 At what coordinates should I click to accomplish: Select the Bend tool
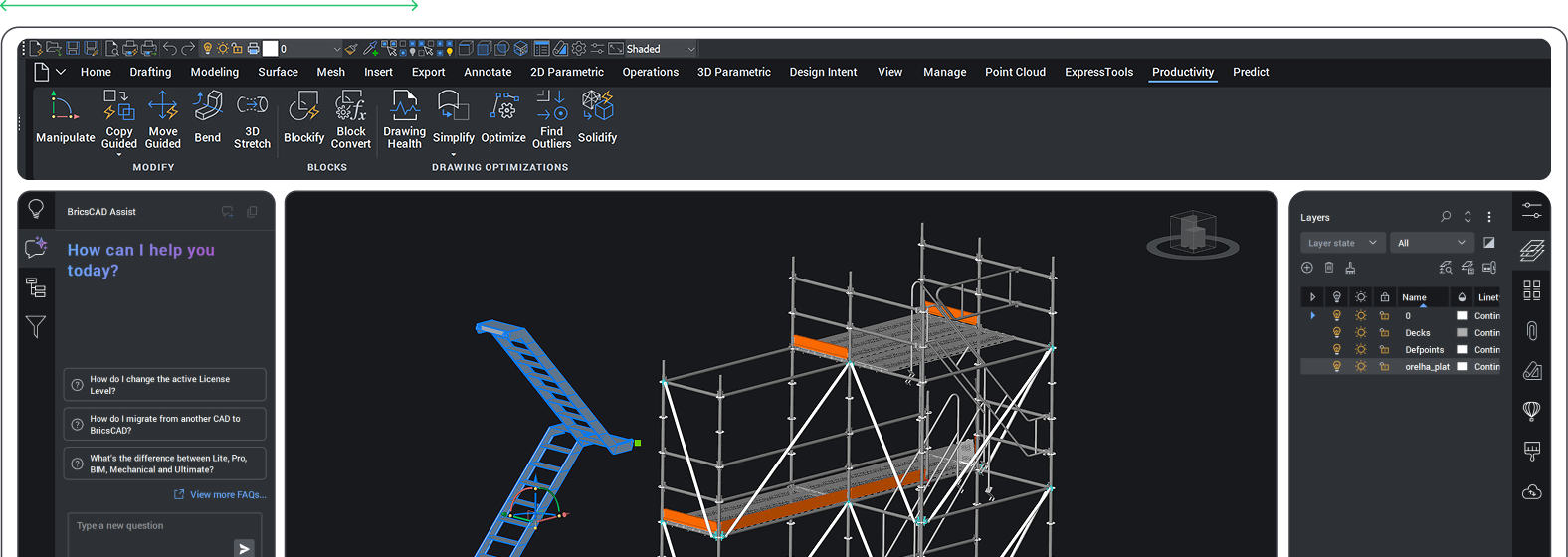pos(208,118)
